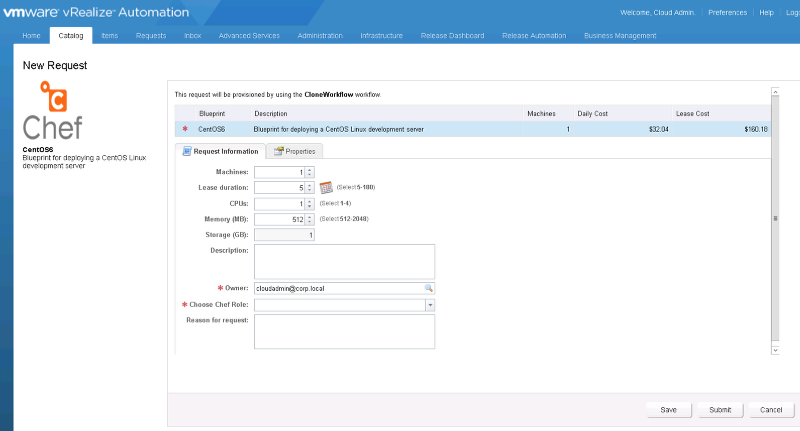800x431 pixels.
Task: Expand the Choose Chef Role dropdown
Action: point(430,304)
